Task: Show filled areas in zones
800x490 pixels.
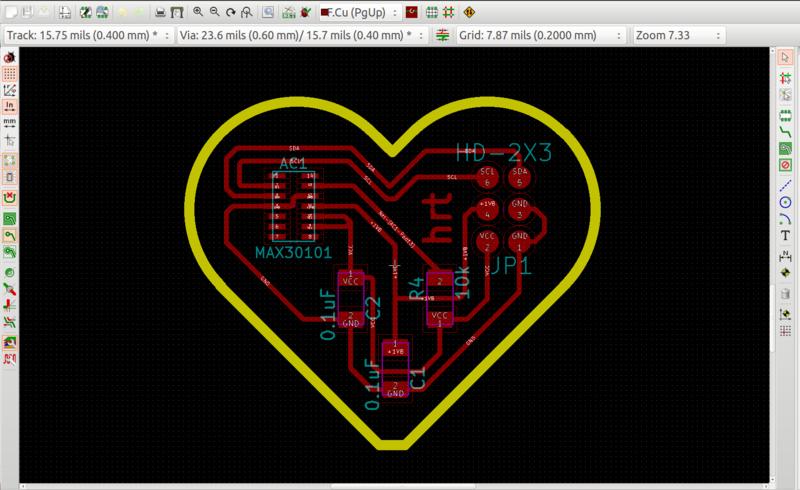Action: (x=9, y=218)
